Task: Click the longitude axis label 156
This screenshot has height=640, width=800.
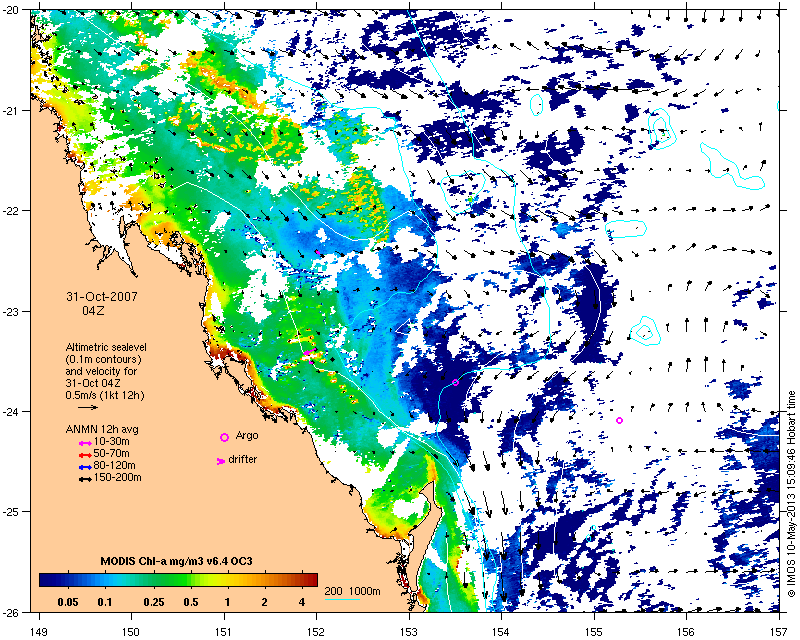Action: 687,632
